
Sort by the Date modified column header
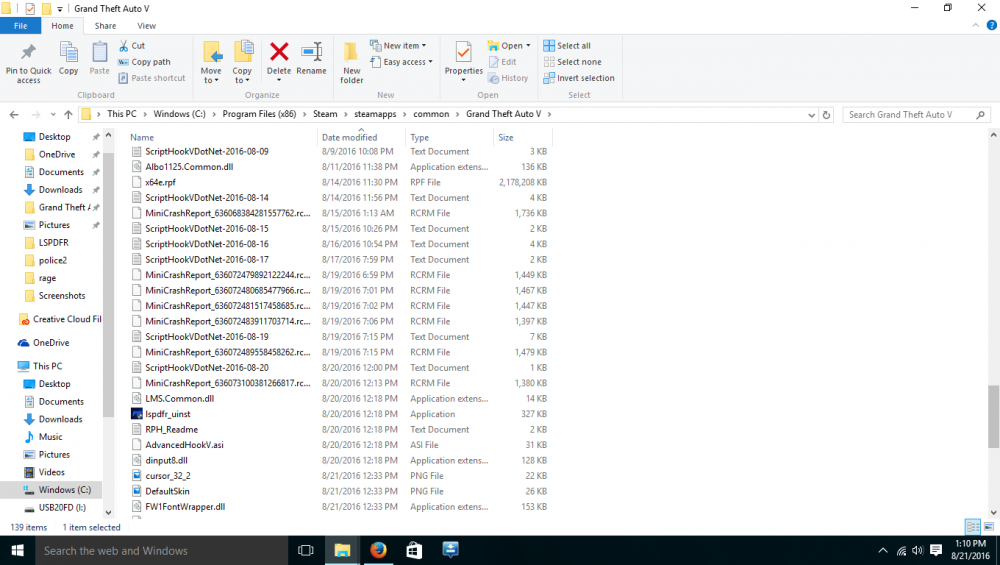(349, 137)
